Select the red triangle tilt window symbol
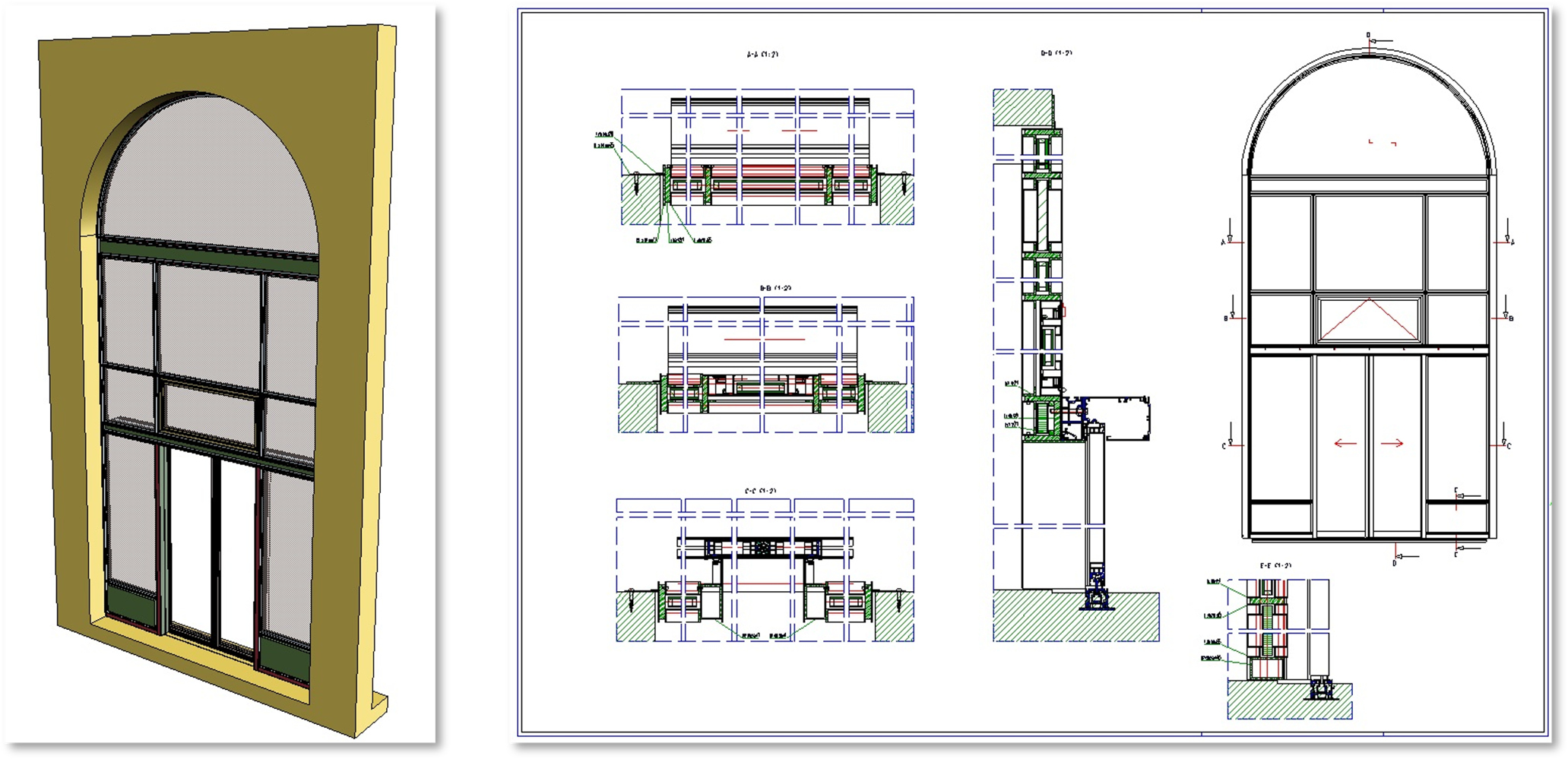Viewport: 1568px width, 759px height. (x=1369, y=319)
